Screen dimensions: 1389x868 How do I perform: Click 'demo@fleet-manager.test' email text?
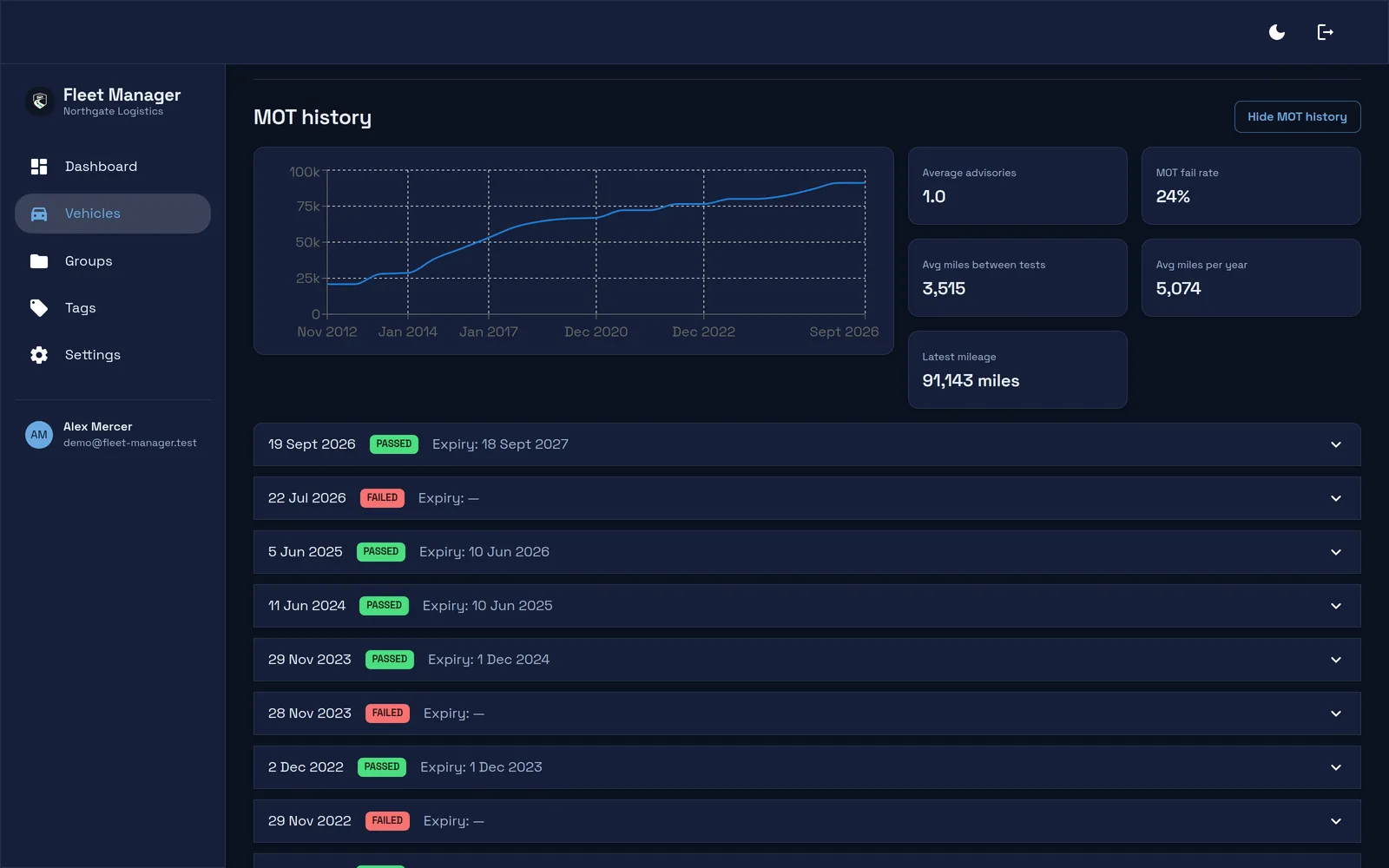pyautogui.click(x=130, y=443)
